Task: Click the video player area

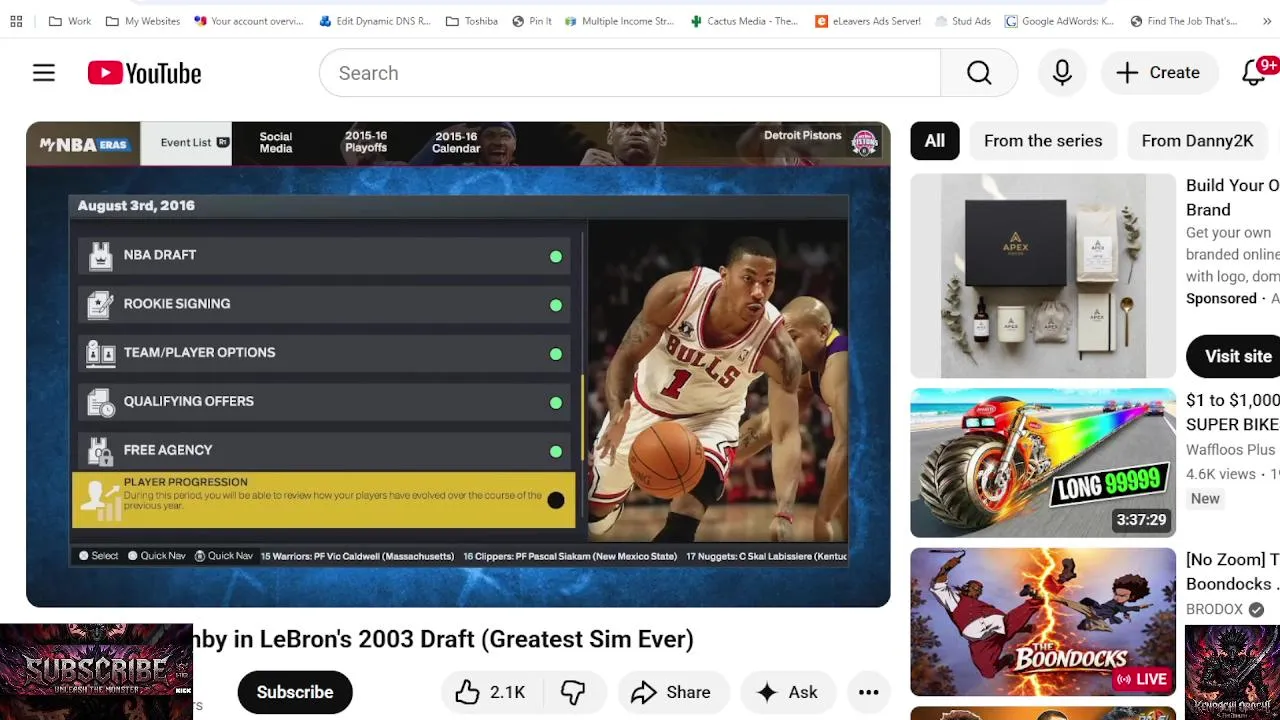Action: click(x=458, y=364)
